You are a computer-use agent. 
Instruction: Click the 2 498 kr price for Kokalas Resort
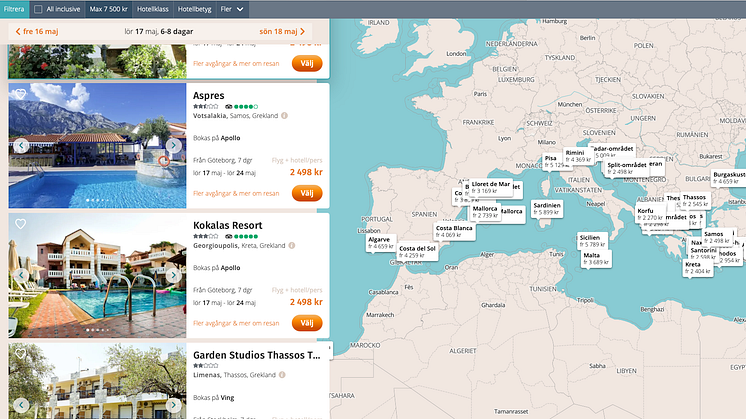tap(306, 302)
